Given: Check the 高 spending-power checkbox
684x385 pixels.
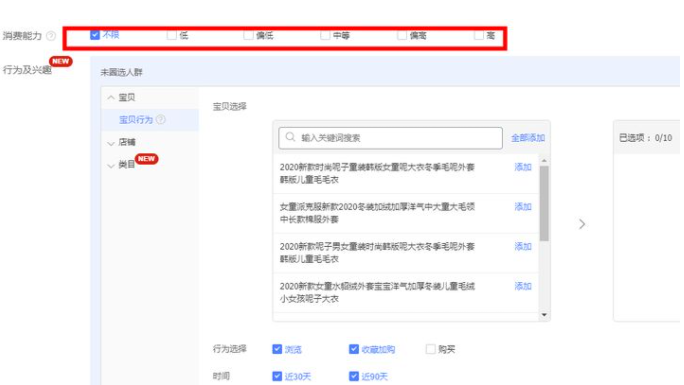Looking at the screenshot, I should (479, 35).
